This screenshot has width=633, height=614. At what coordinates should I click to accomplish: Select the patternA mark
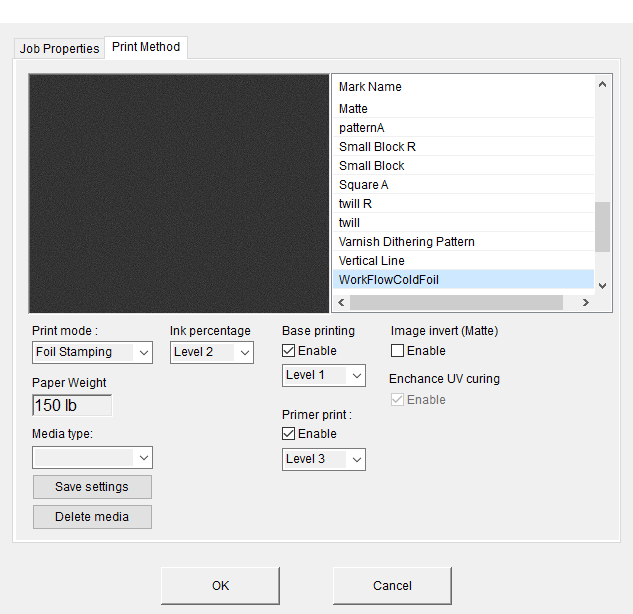[x=463, y=128]
